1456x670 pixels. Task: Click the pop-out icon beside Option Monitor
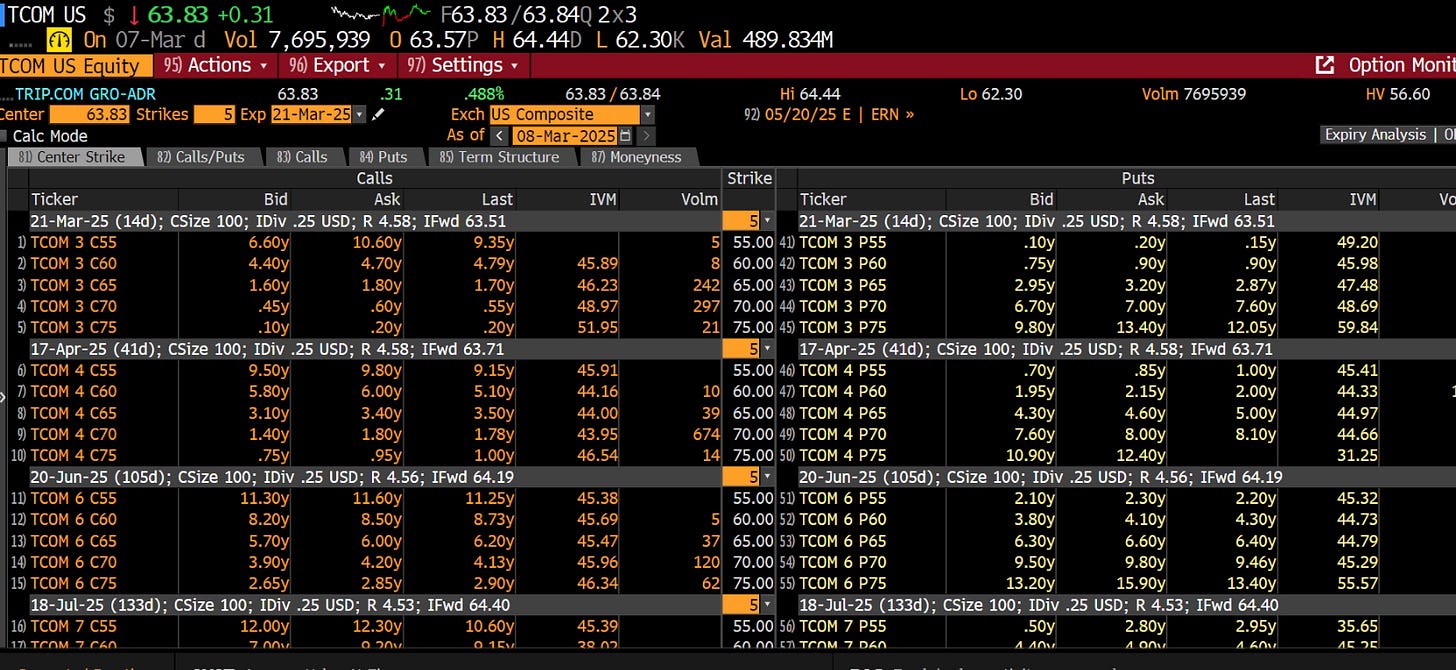pyautogui.click(x=1325, y=65)
